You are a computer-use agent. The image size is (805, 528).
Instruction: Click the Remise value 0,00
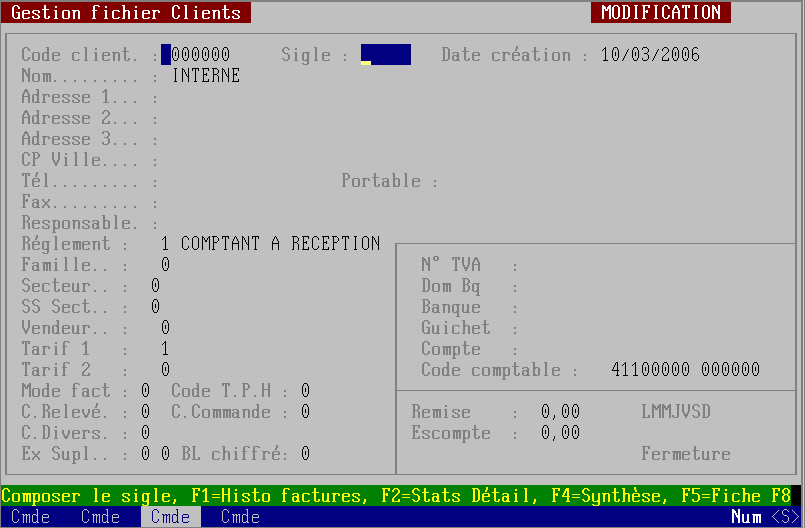tap(560, 412)
